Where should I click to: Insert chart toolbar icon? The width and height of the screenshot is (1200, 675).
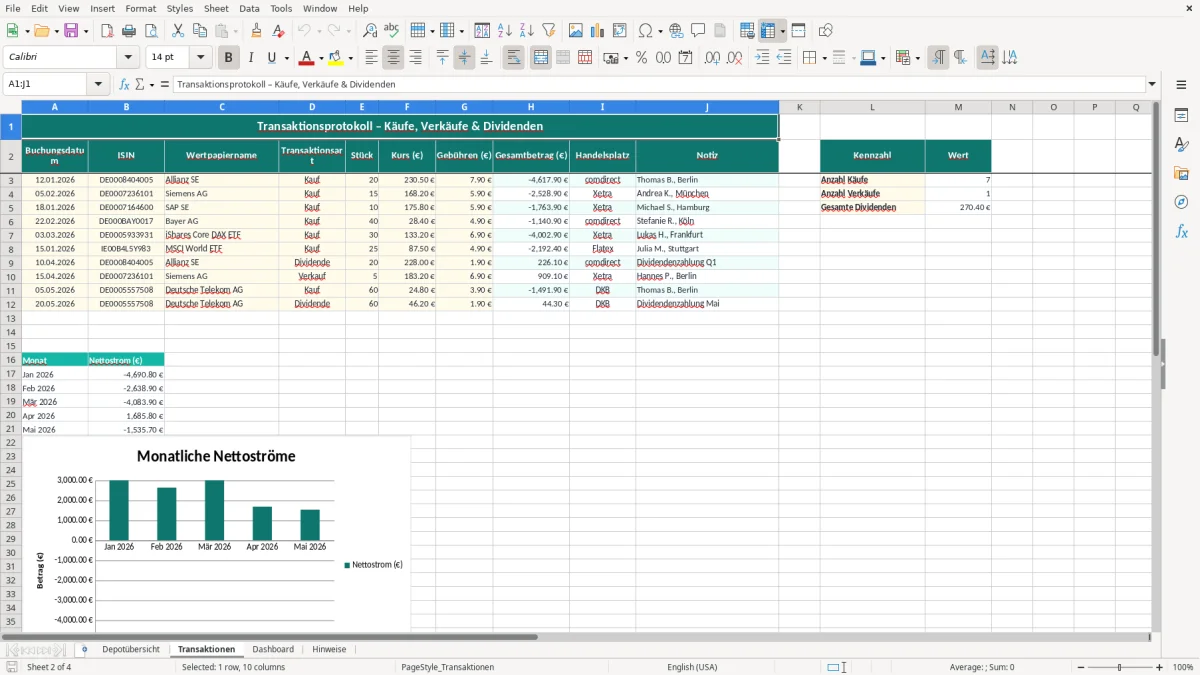(598, 31)
